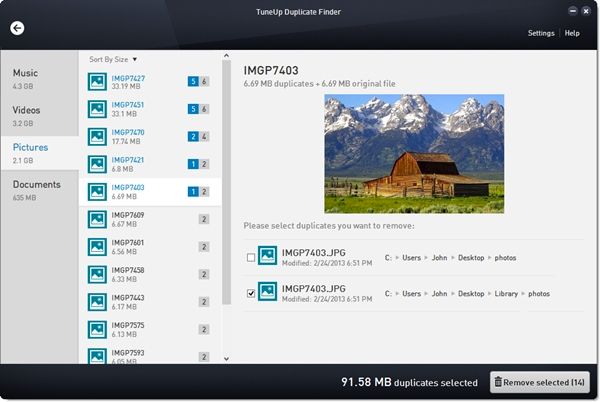Click the trash icon on Remove selected
Screen dimensions: 600x402
498,382
